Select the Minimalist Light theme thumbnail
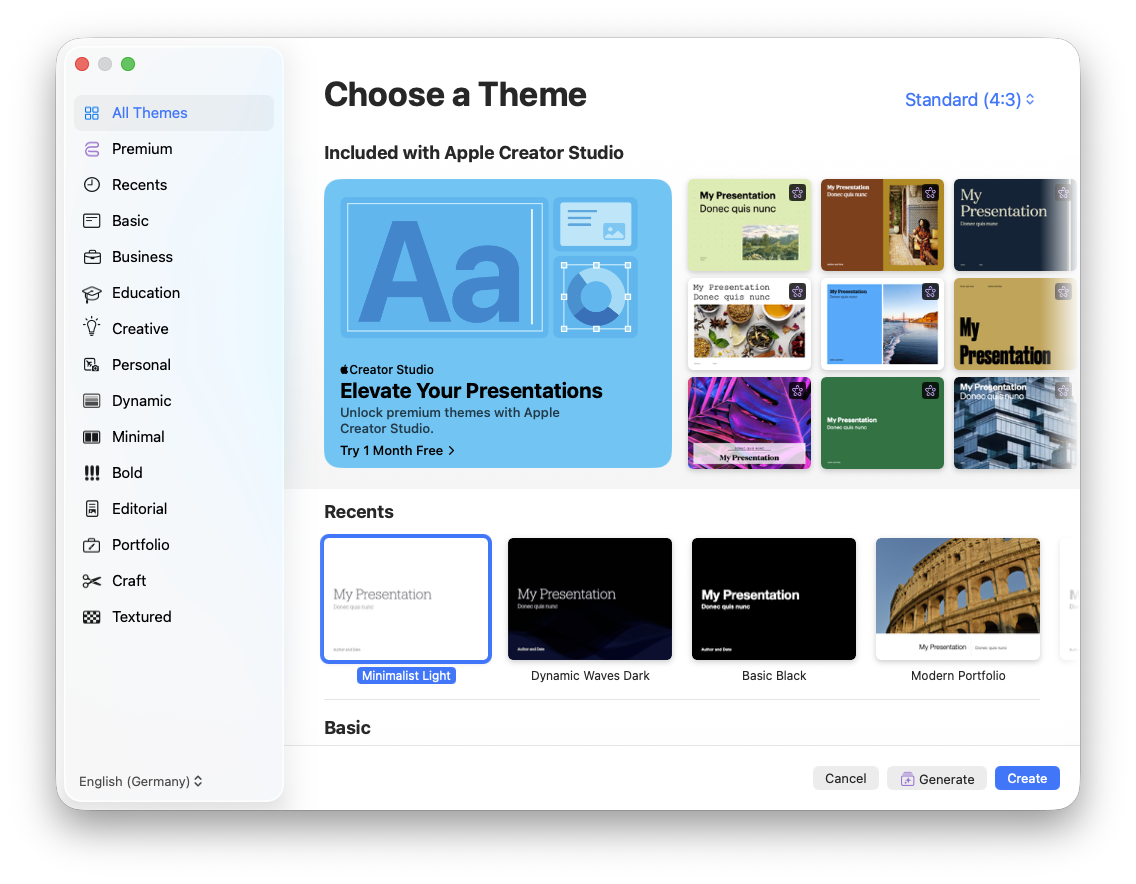The width and height of the screenshot is (1136, 884). (x=406, y=599)
